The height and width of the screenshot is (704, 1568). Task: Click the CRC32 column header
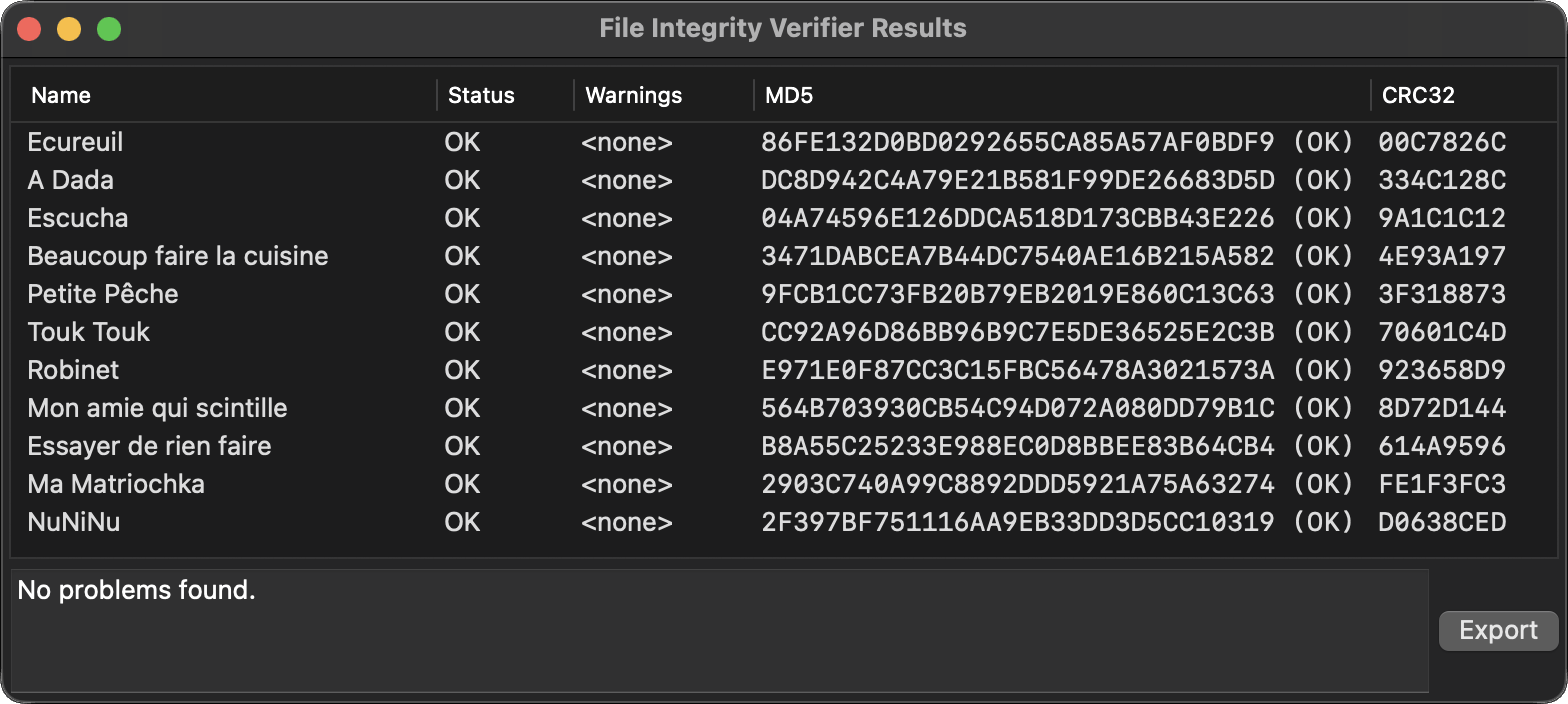1418,96
